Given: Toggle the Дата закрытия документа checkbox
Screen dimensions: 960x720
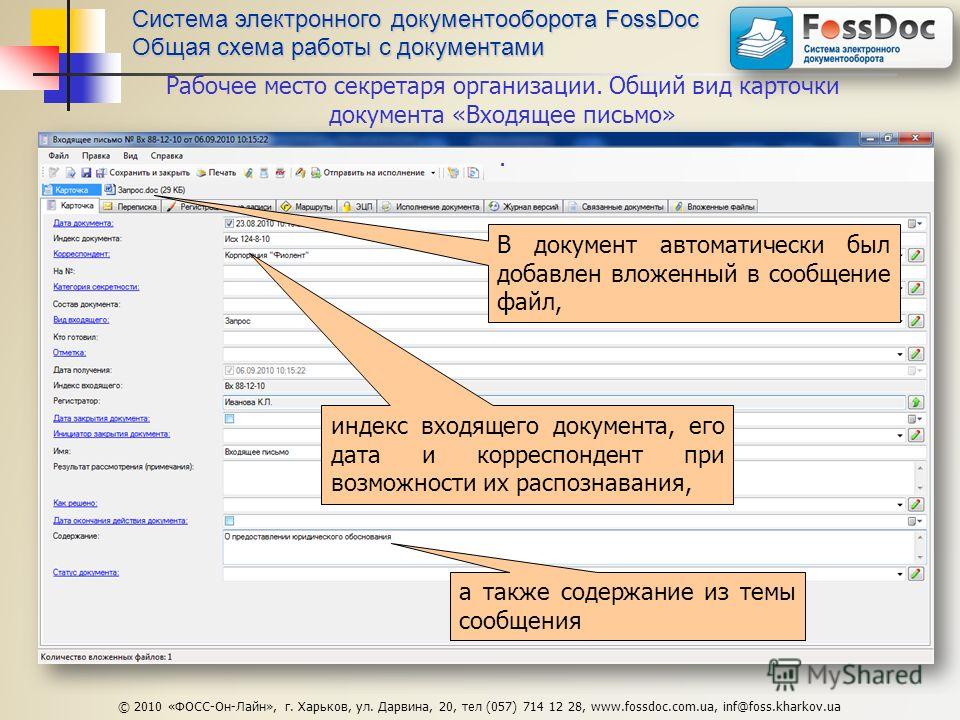Looking at the screenshot, I should tap(230, 419).
